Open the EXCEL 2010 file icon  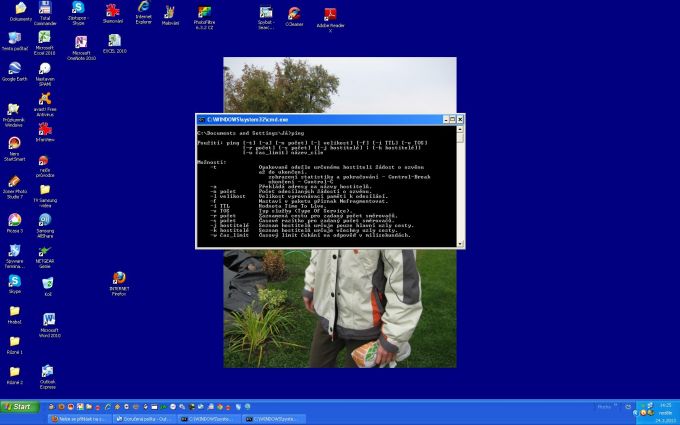pos(114,40)
